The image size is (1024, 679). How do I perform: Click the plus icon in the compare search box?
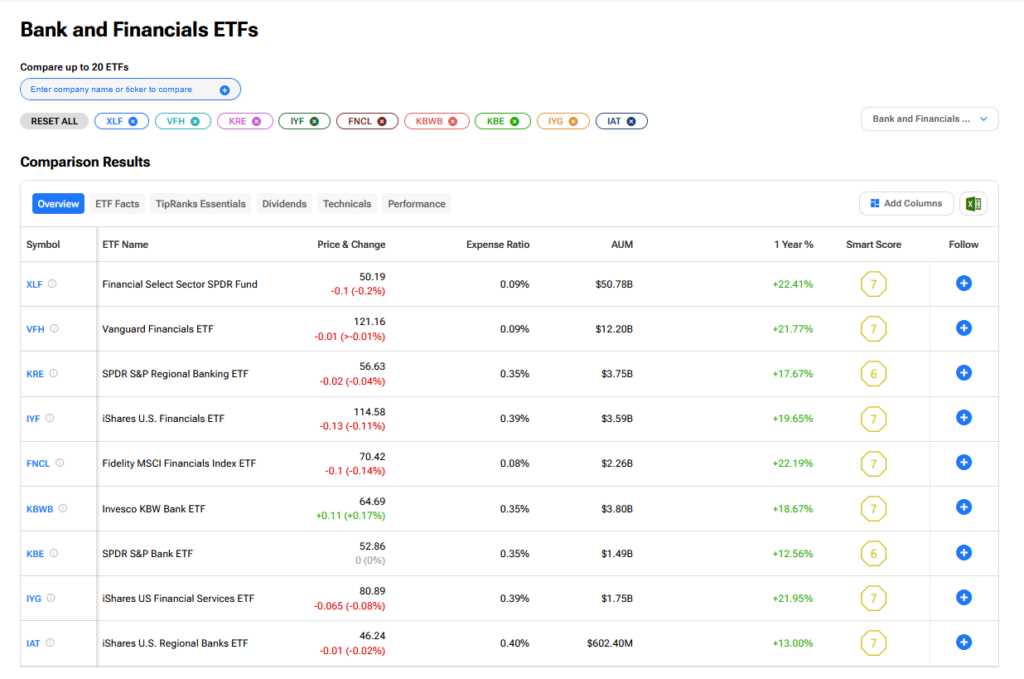coord(225,90)
